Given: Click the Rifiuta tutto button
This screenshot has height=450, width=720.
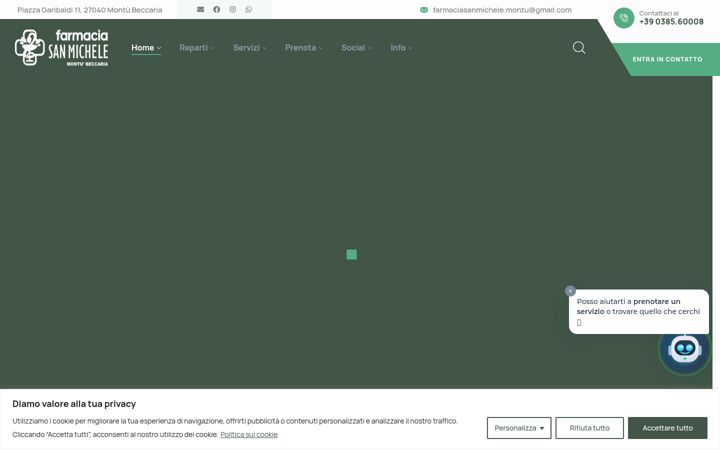Looking at the screenshot, I should click(589, 428).
